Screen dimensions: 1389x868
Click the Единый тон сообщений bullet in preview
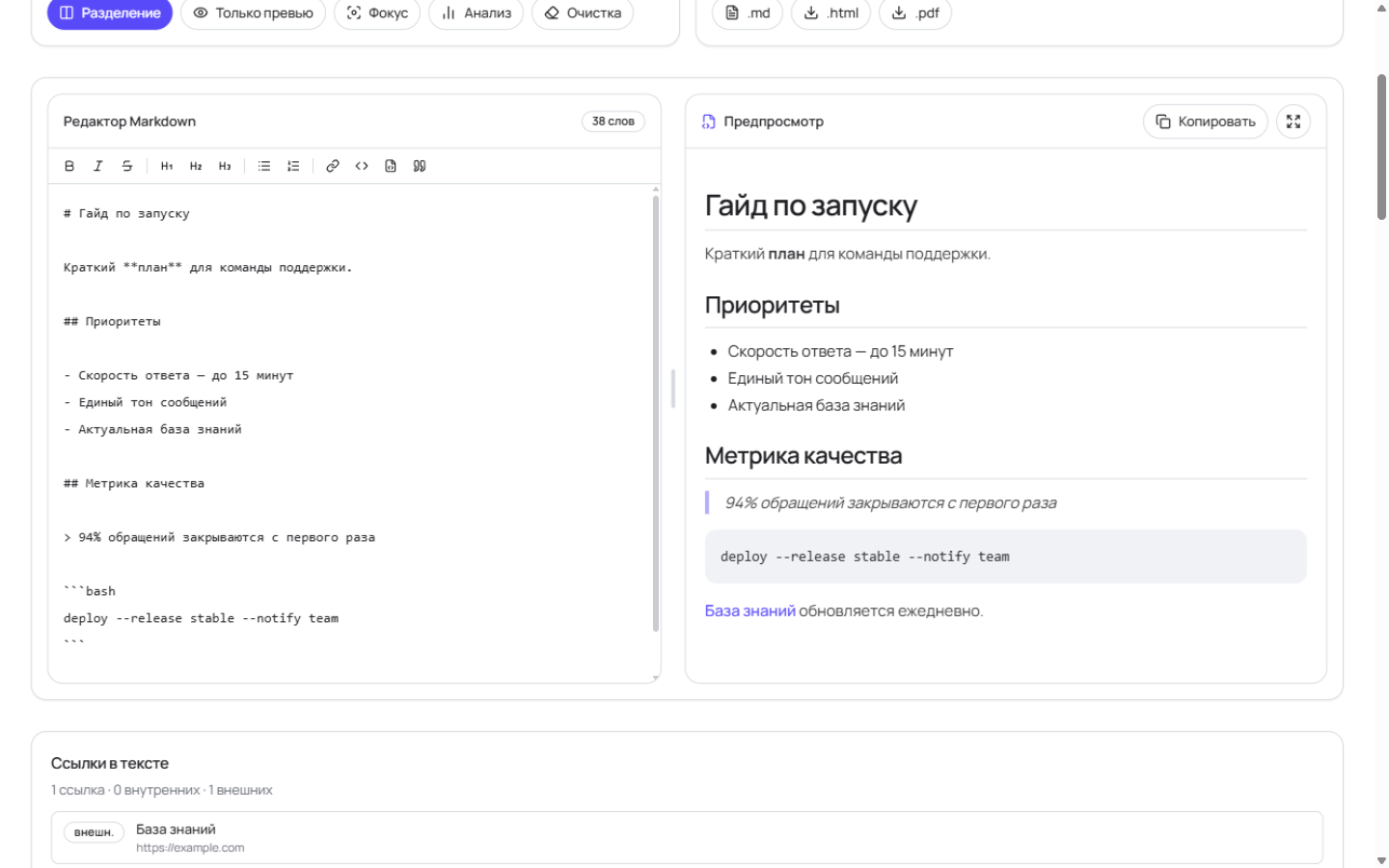click(813, 378)
